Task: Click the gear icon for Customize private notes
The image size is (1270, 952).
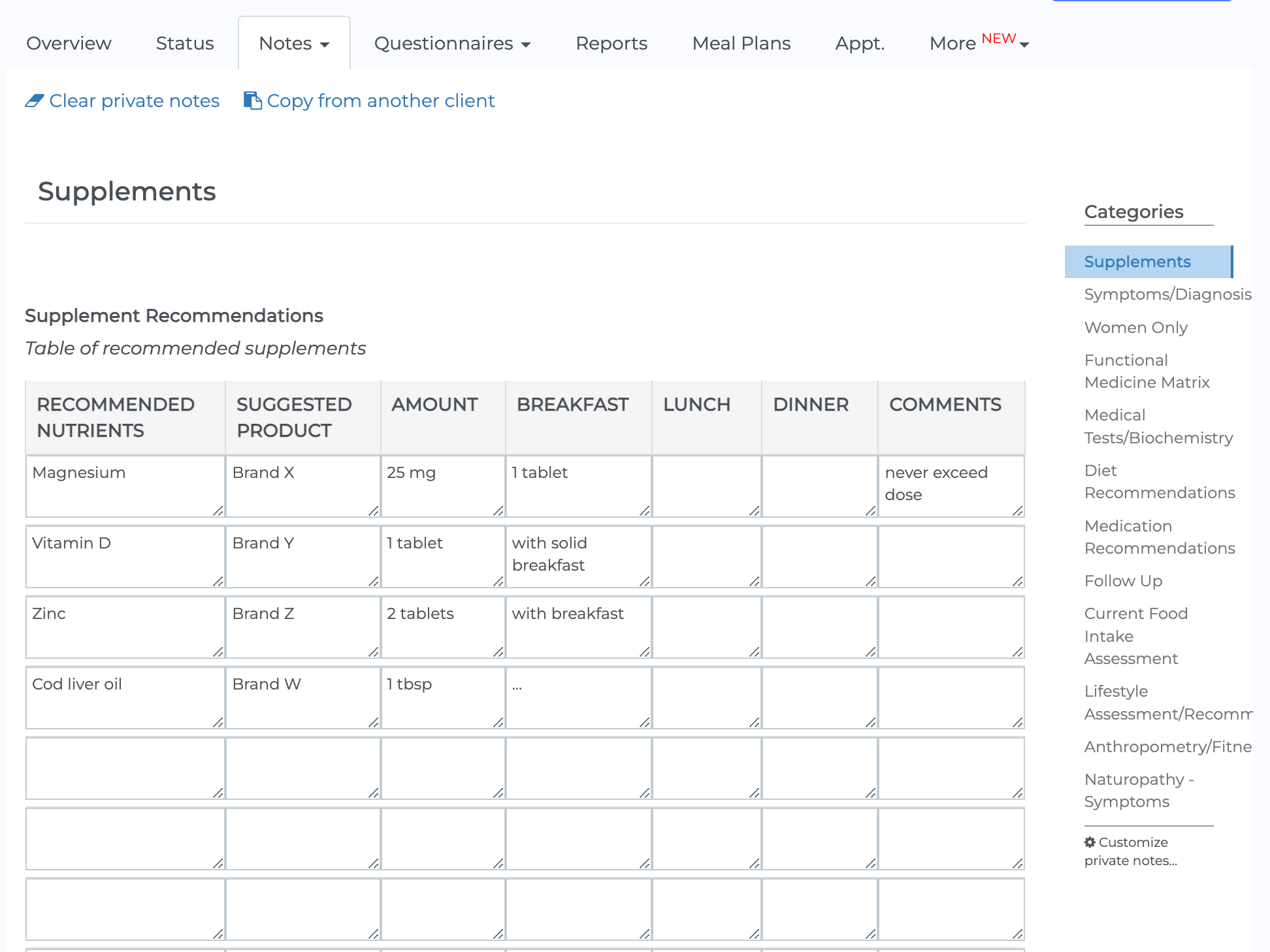Action: [1089, 842]
